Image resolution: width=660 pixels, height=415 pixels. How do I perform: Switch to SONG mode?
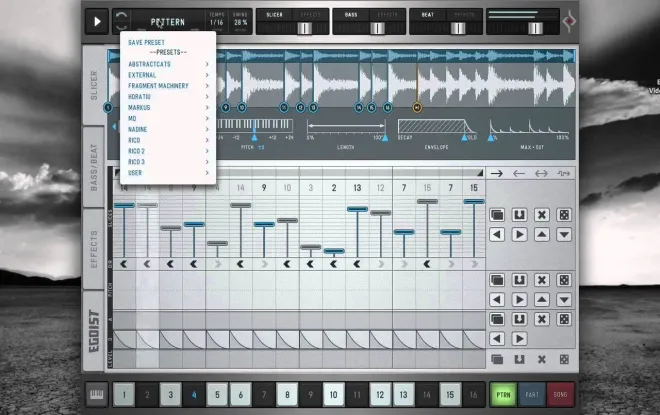click(560, 394)
